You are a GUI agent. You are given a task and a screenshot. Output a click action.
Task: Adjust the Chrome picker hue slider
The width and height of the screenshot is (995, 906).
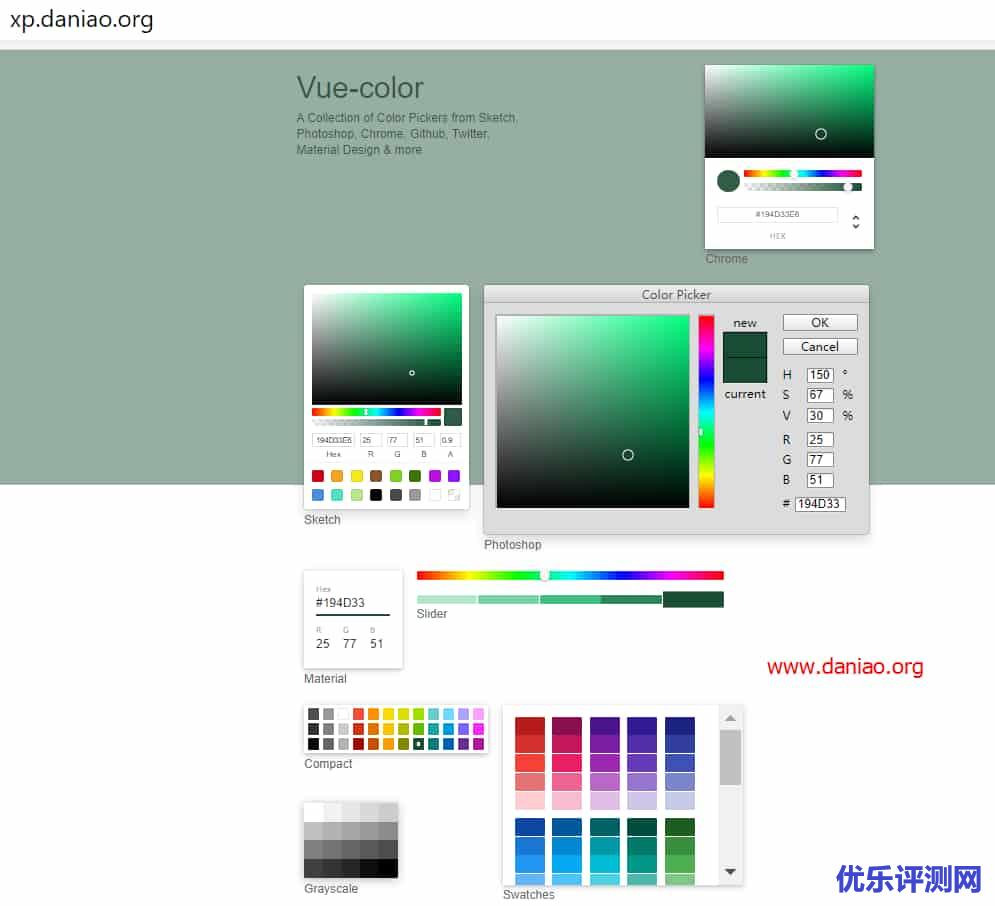[803, 173]
